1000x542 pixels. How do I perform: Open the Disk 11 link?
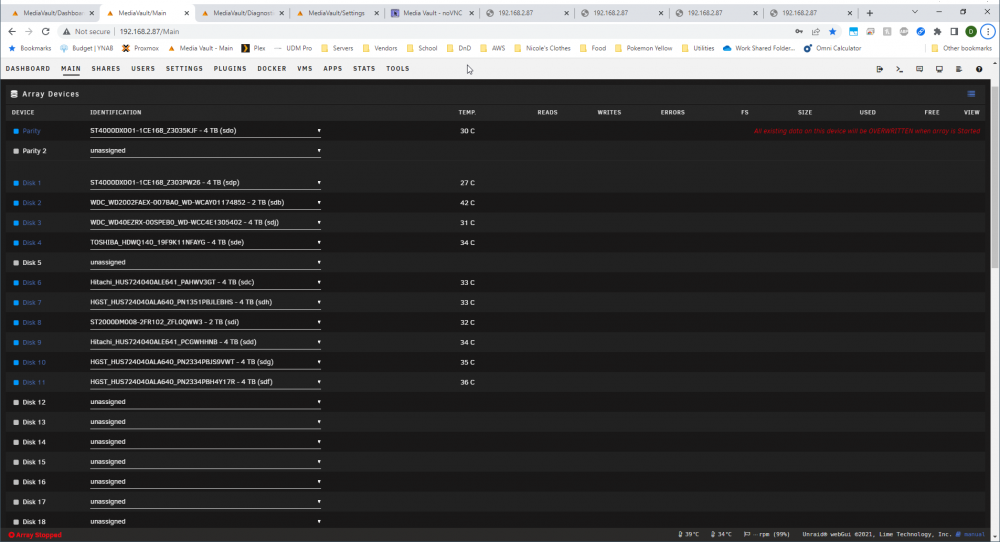click(x=34, y=383)
